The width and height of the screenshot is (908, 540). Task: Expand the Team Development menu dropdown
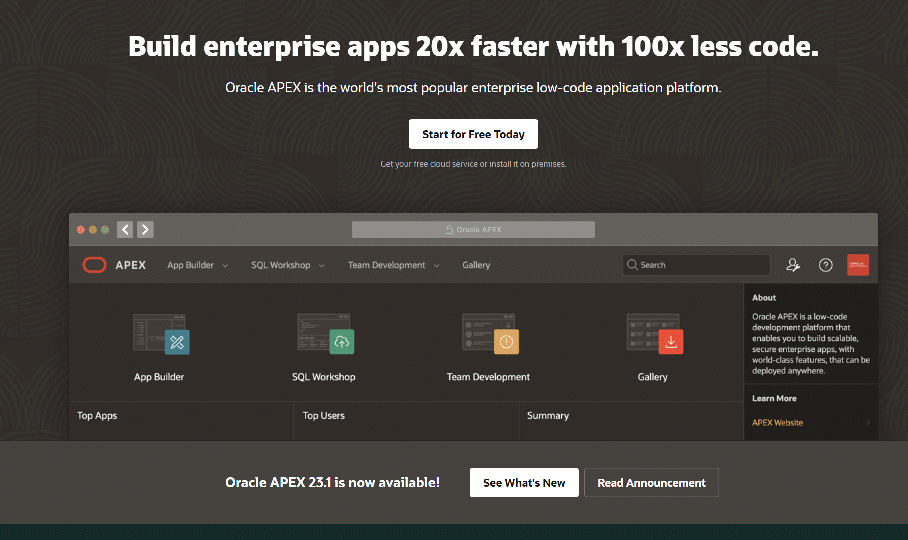[x=393, y=265]
